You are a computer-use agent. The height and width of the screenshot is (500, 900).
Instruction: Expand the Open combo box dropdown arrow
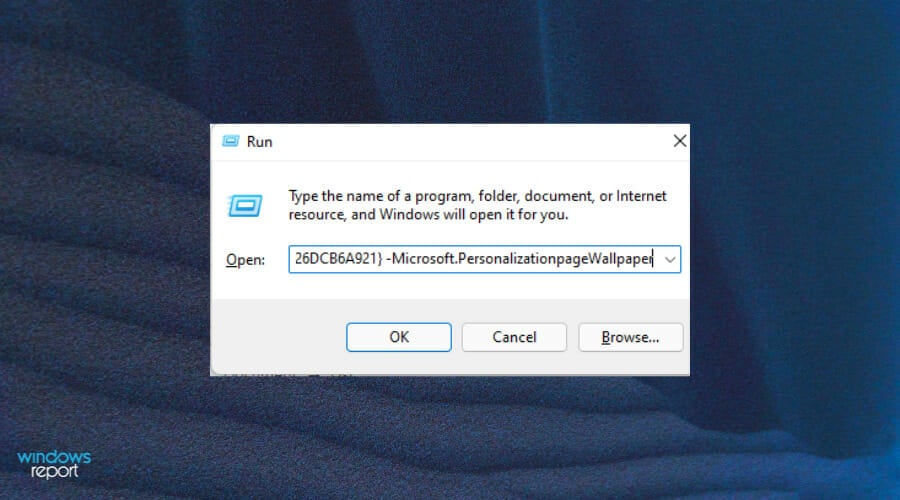[669, 259]
